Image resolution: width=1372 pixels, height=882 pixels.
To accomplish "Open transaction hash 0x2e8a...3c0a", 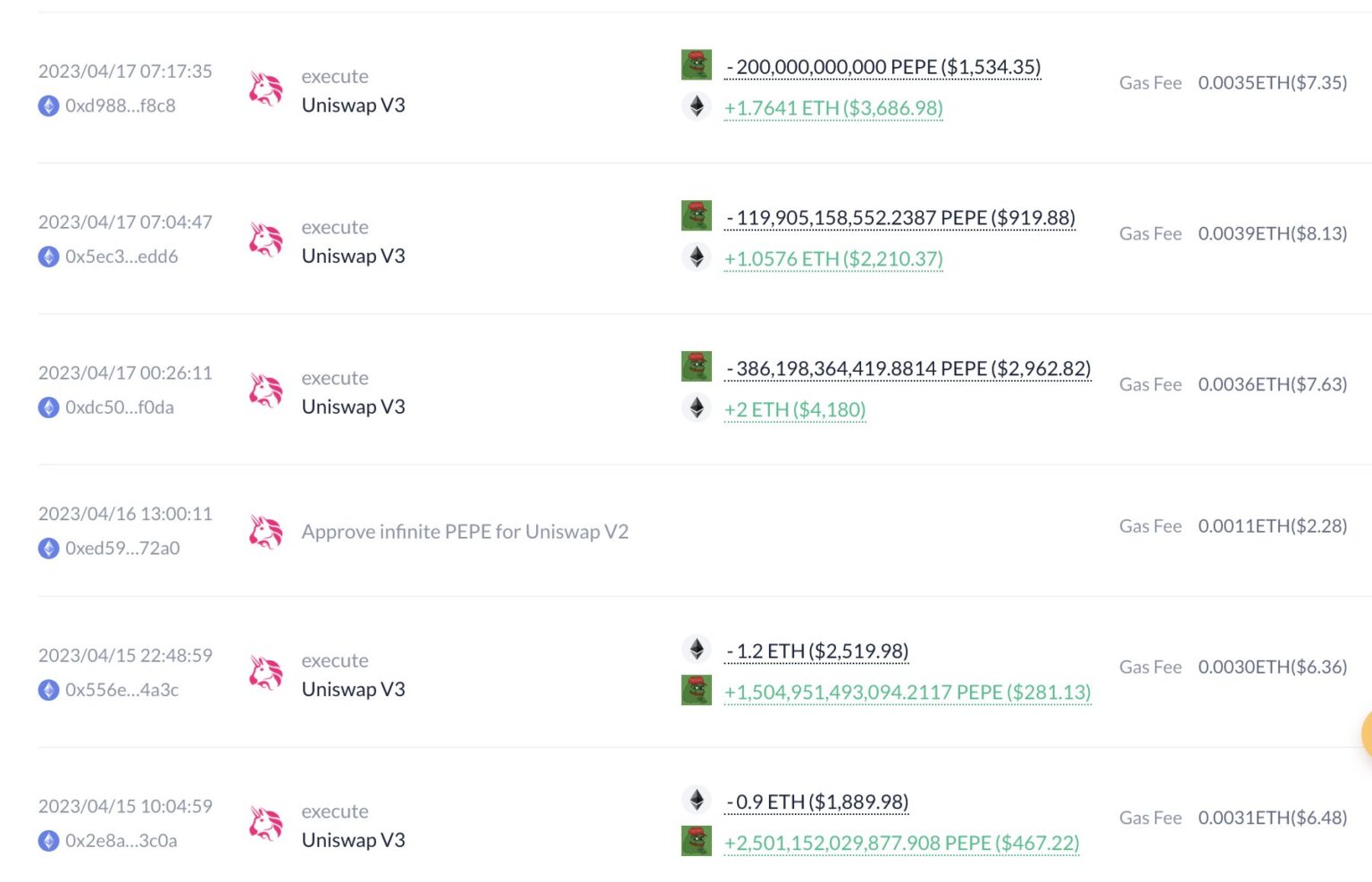I will 121,841.
